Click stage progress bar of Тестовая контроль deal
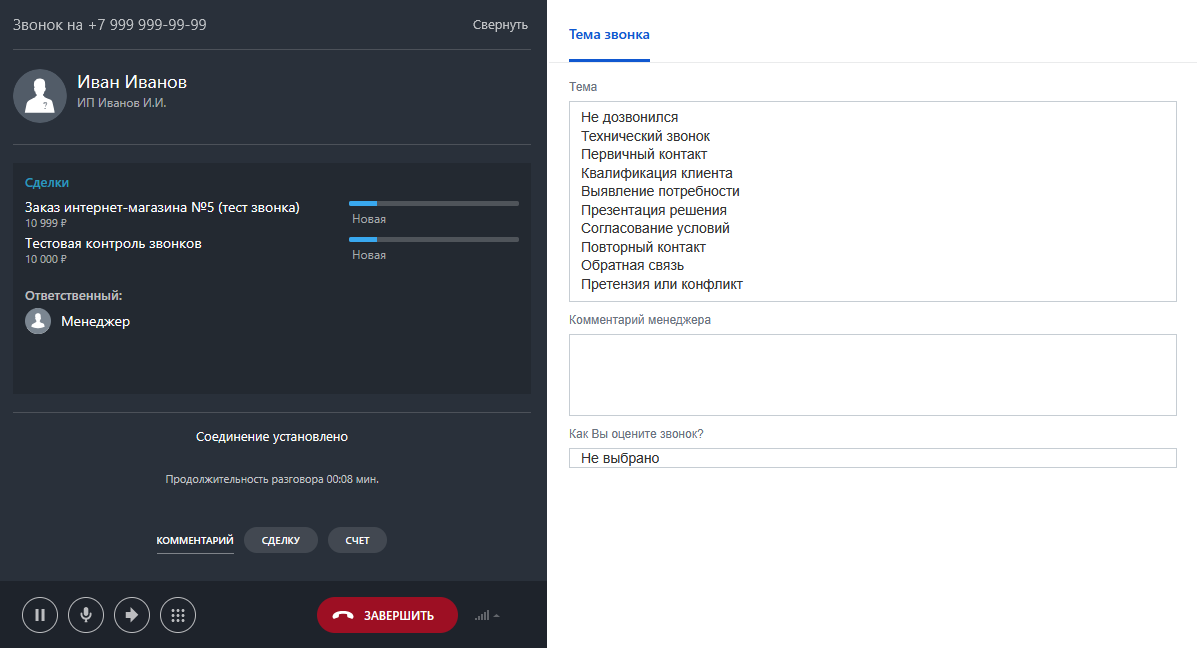1197x648 pixels. point(434,240)
